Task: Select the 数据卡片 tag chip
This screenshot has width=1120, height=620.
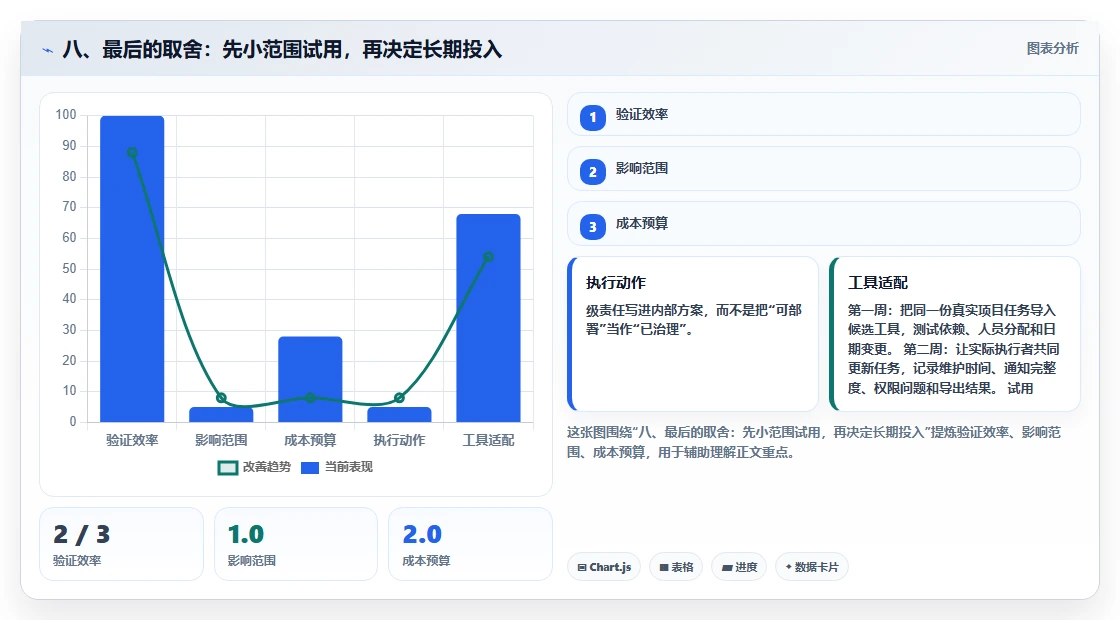Action: point(811,567)
